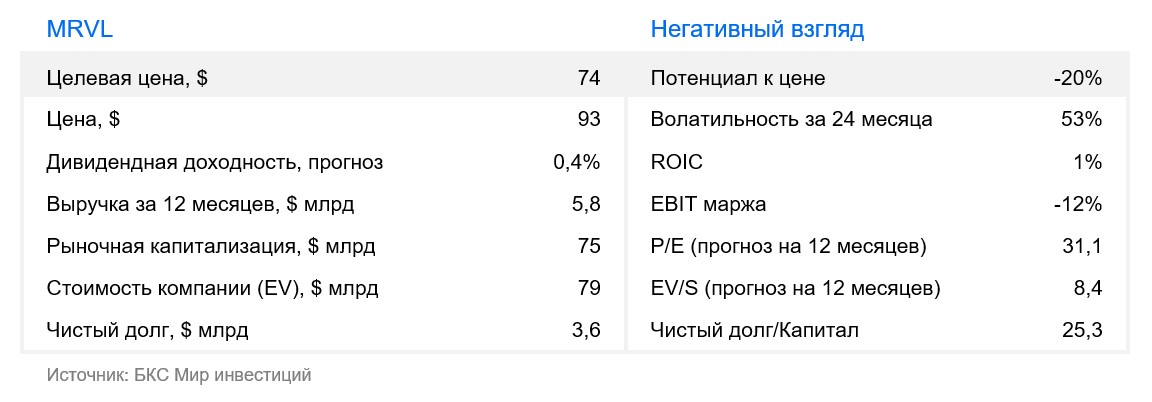Click the dividend yield value 0,4%
Screen dimensions: 1152x402
576,162
